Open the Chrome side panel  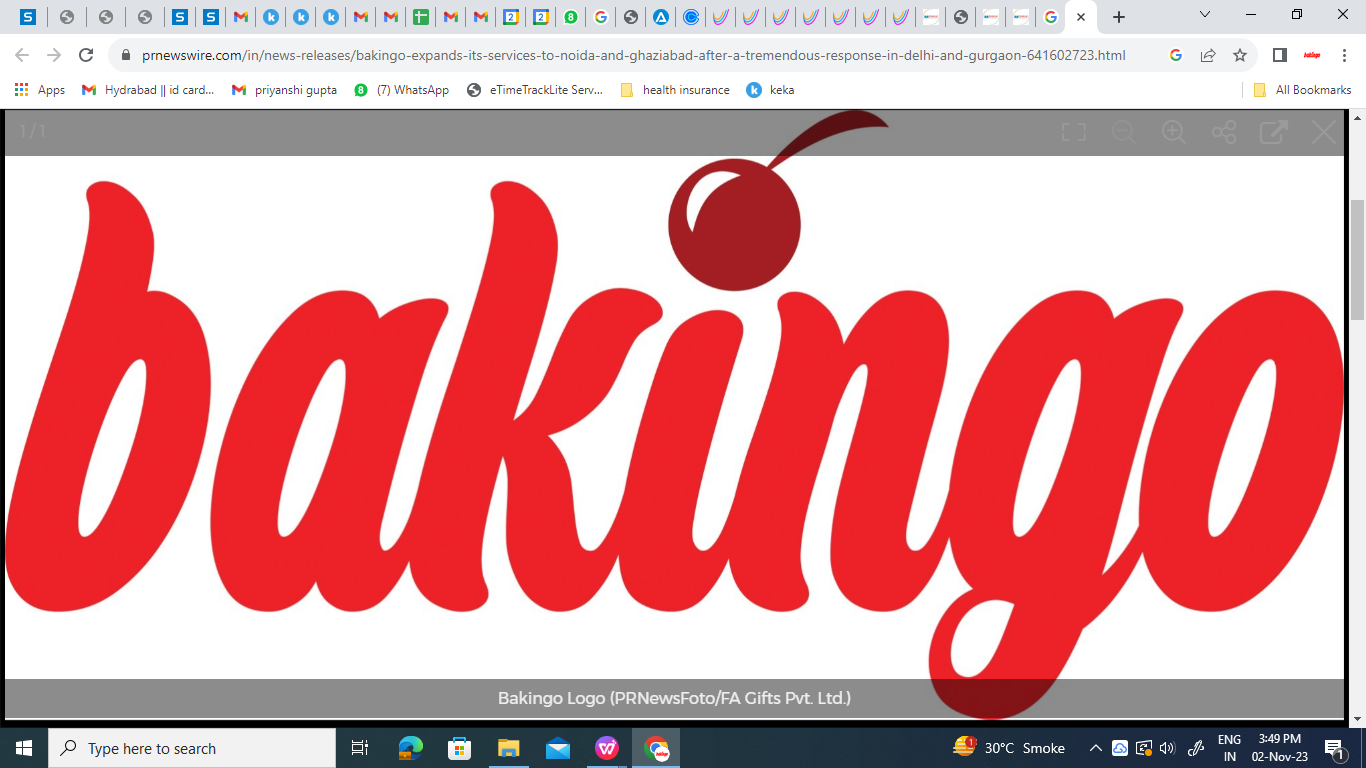(1279, 55)
